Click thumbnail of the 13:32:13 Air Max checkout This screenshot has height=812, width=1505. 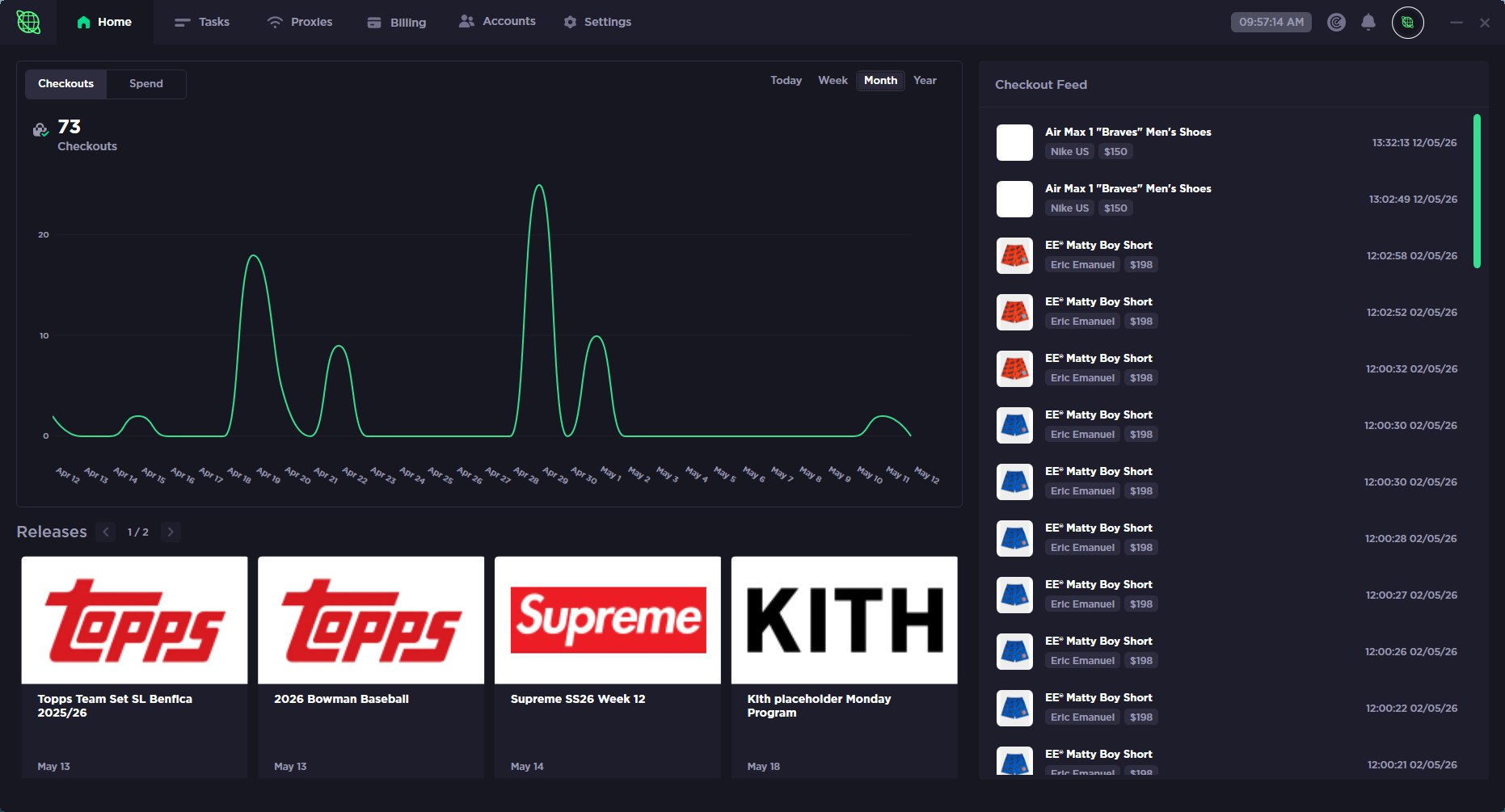click(1014, 143)
